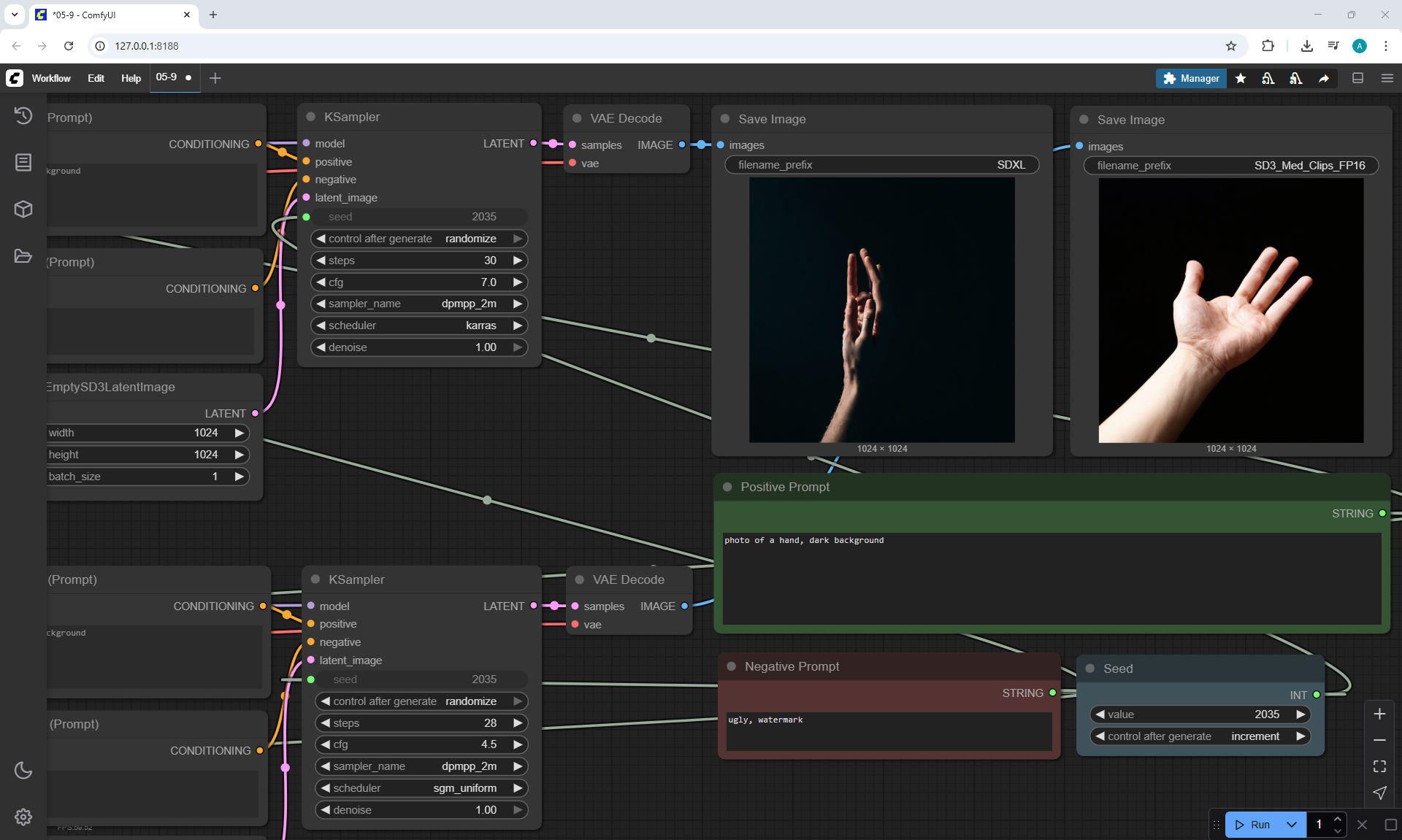This screenshot has width=1402, height=840.
Task: Open the Run button dropdown chevron
Action: coord(1292,825)
